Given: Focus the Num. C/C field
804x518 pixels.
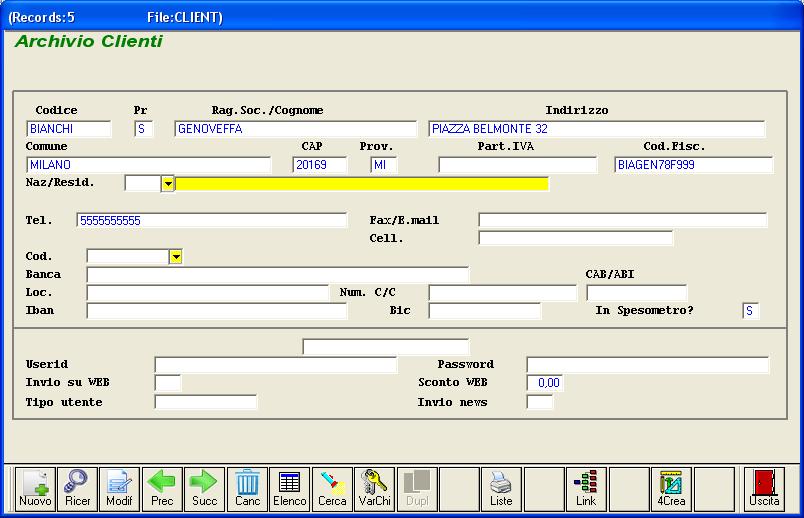Looking at the screenshot, I should [x=502, y=293].
